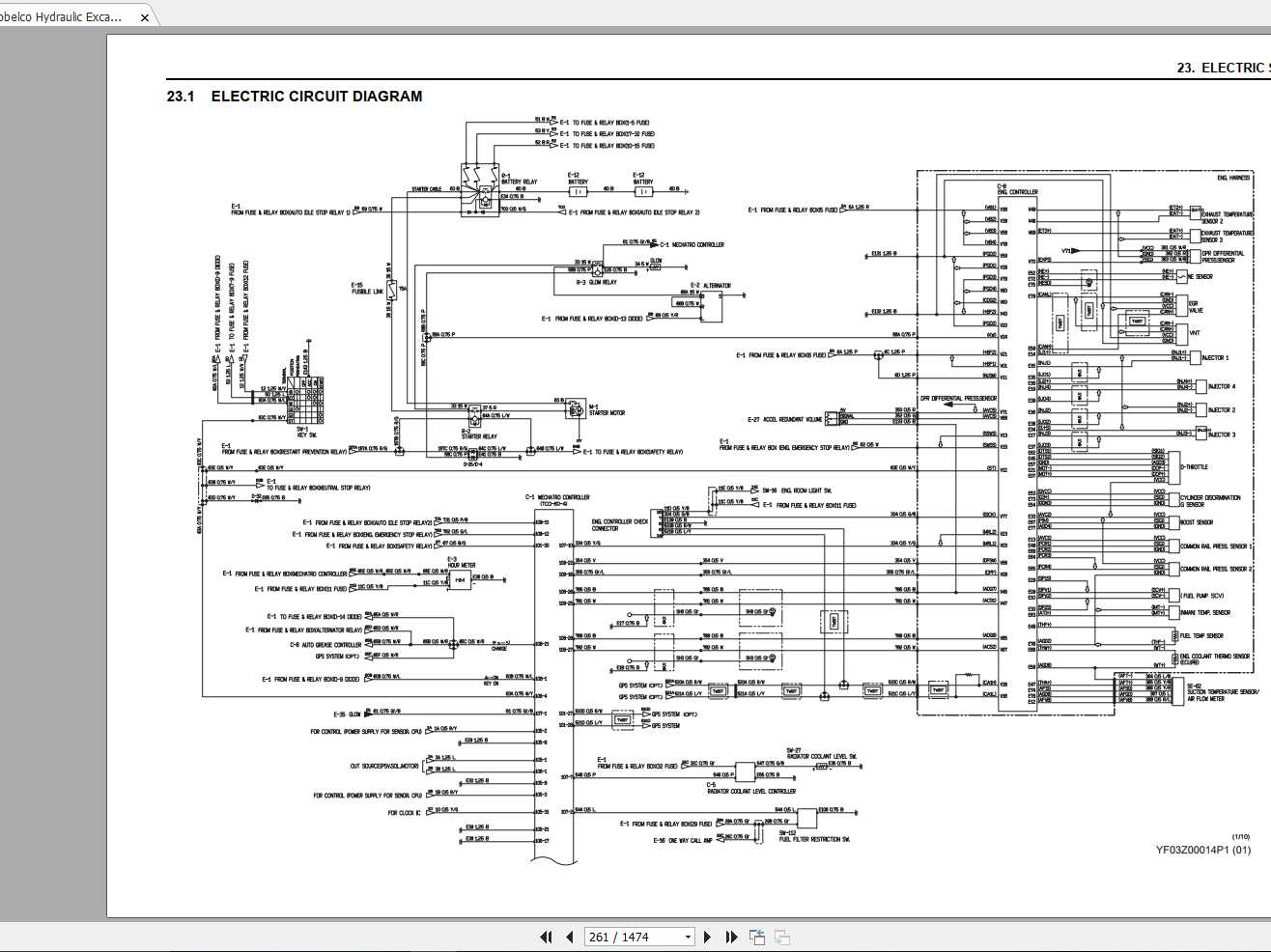The height and width of the screenshot is (952, 1271).
Task: Click the '23. ELECTRIC S' page header
Action: click(1224, 68)
